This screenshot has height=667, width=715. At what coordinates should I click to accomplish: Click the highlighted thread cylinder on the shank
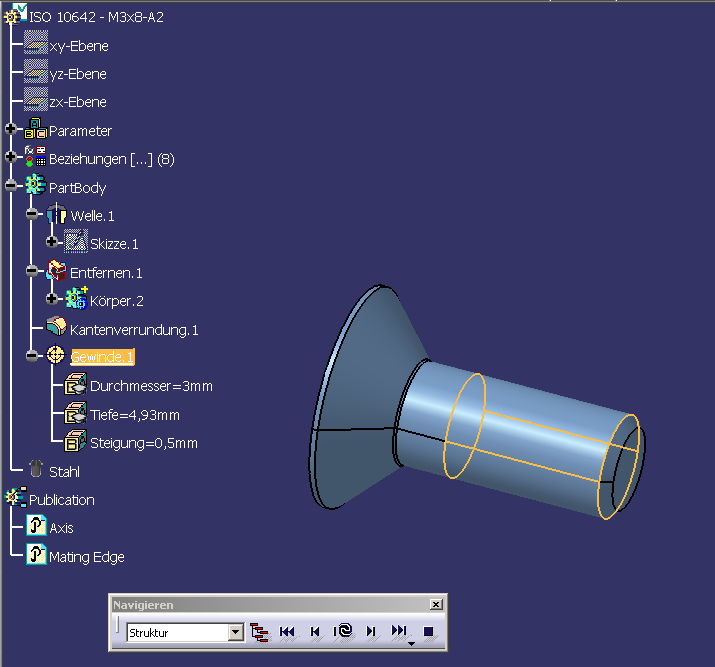tap(543, 445)
